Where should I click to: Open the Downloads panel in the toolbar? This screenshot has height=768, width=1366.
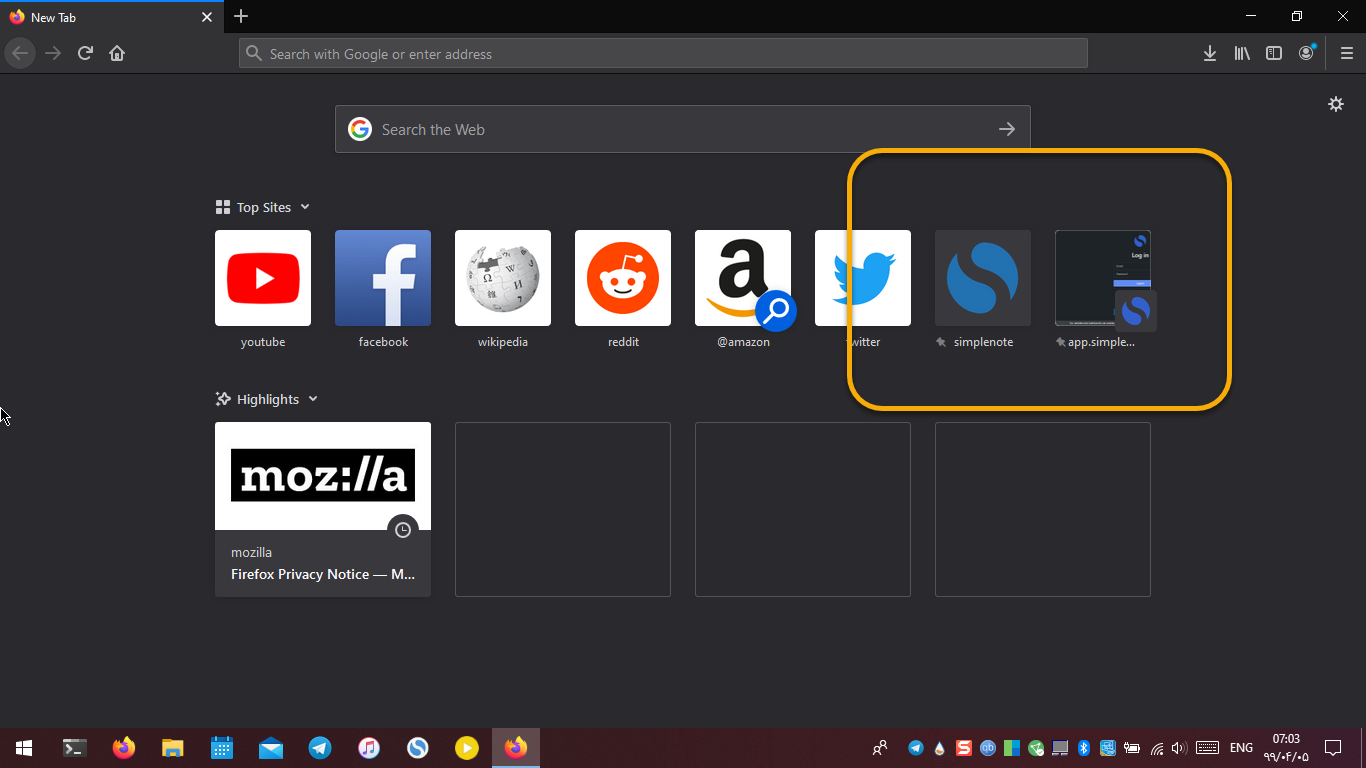(1210, 53)
